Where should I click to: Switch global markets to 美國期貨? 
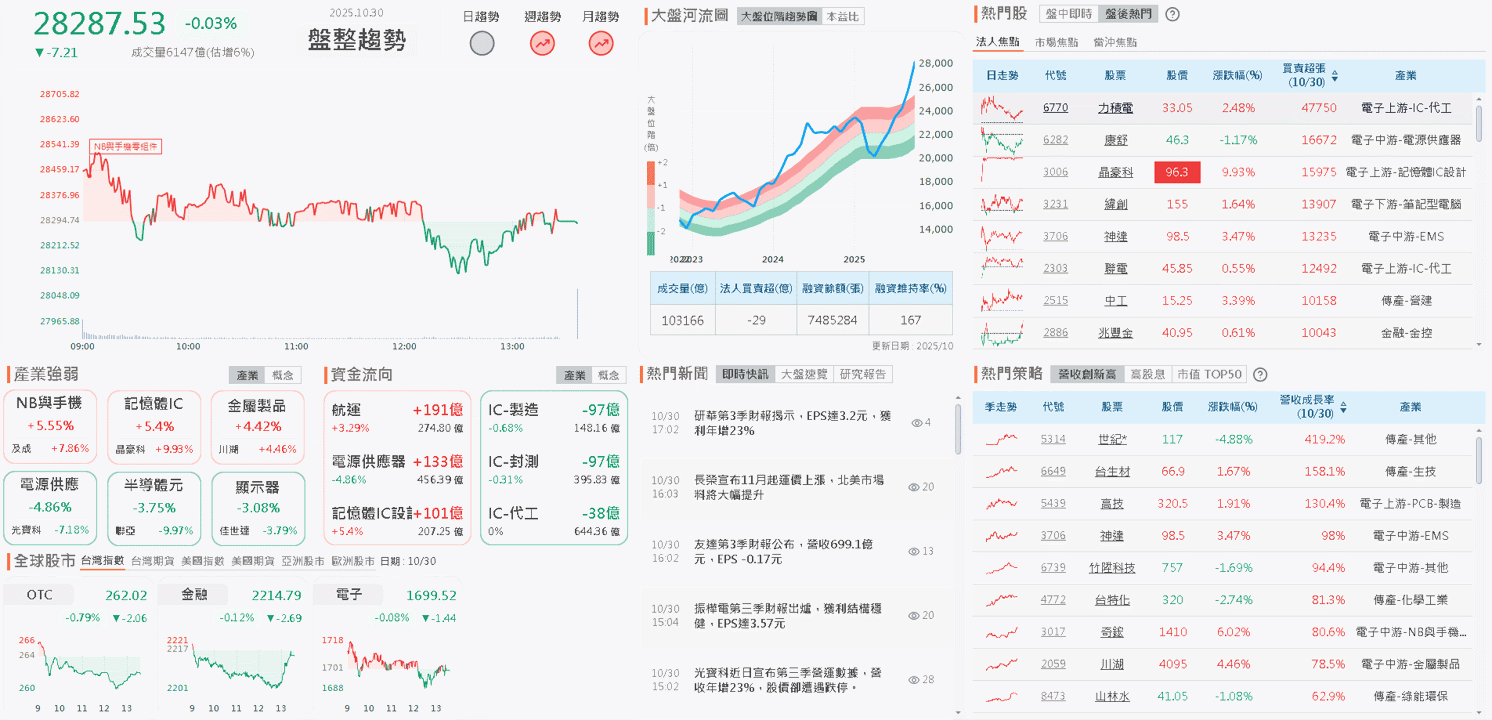253,561
